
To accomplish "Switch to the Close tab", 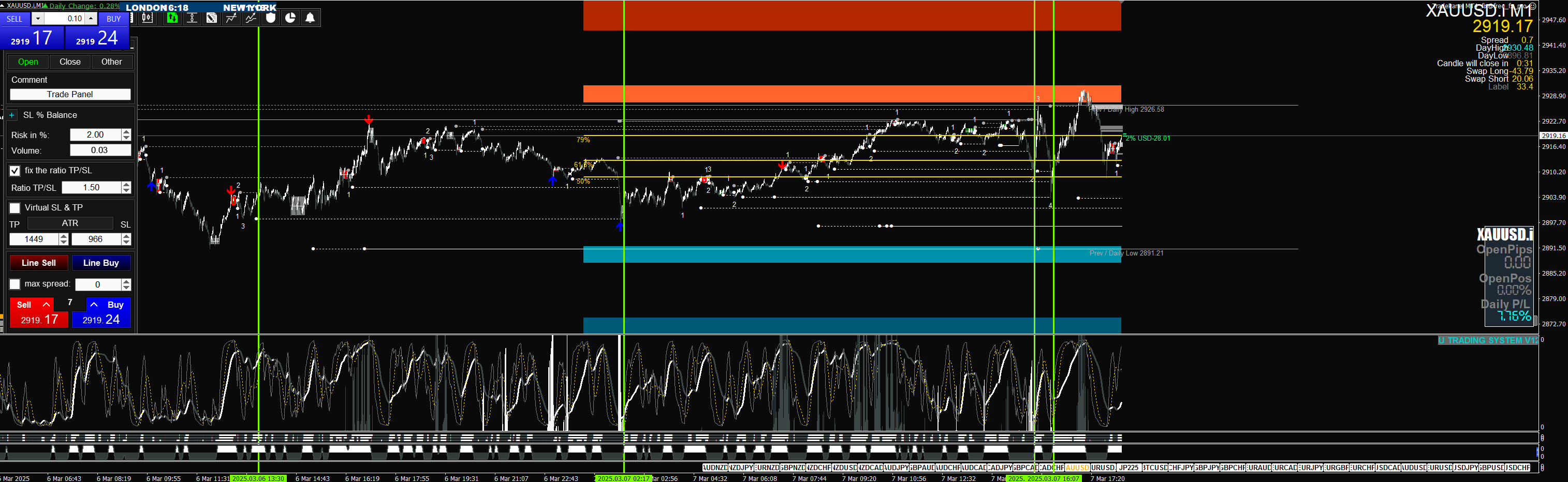I will click(x=70, y=62).
